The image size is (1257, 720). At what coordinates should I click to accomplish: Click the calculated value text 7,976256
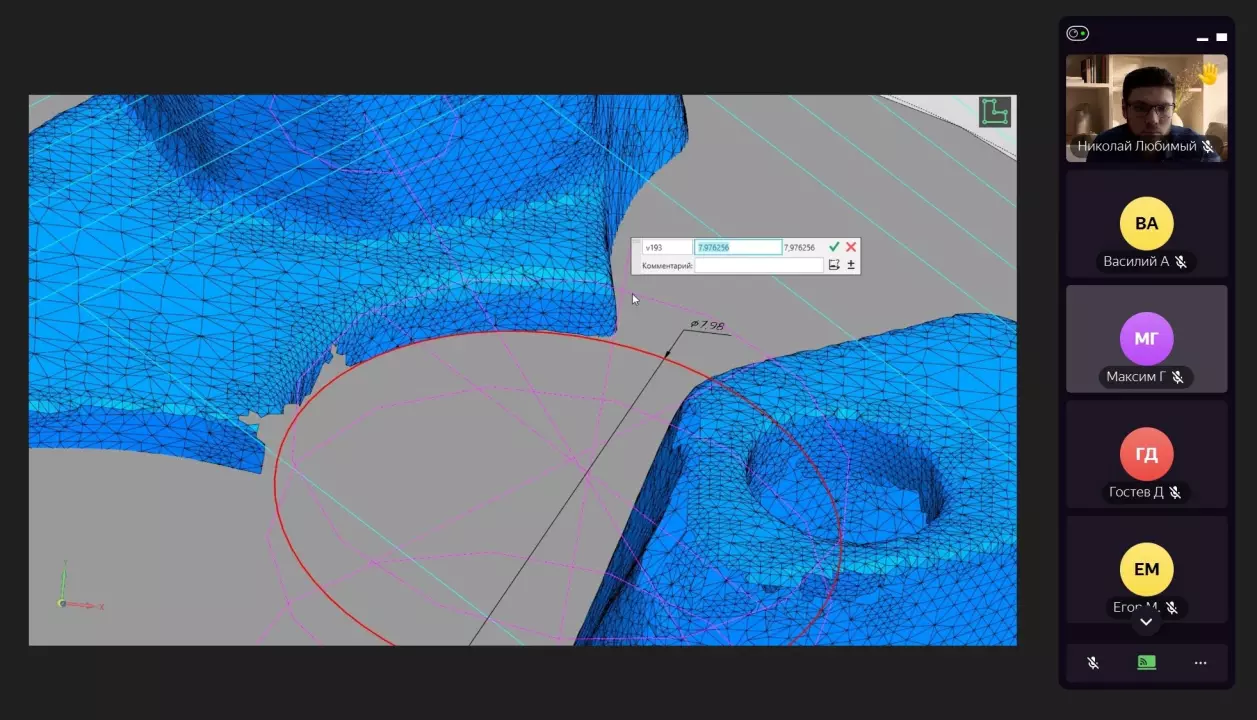(799, 247)
